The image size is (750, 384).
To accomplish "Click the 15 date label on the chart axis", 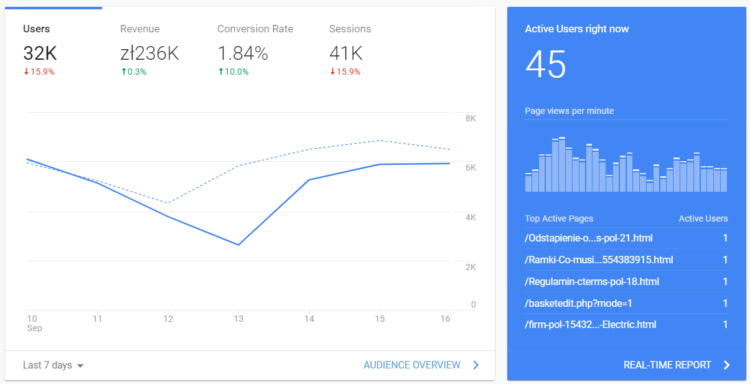I will (380, 319).
